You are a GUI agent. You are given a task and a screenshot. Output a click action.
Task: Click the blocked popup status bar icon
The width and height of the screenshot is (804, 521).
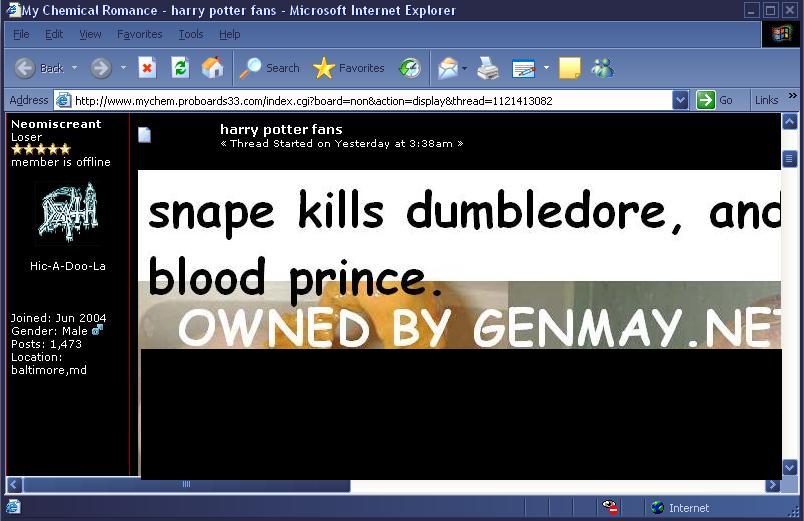(x=610, y=507)
